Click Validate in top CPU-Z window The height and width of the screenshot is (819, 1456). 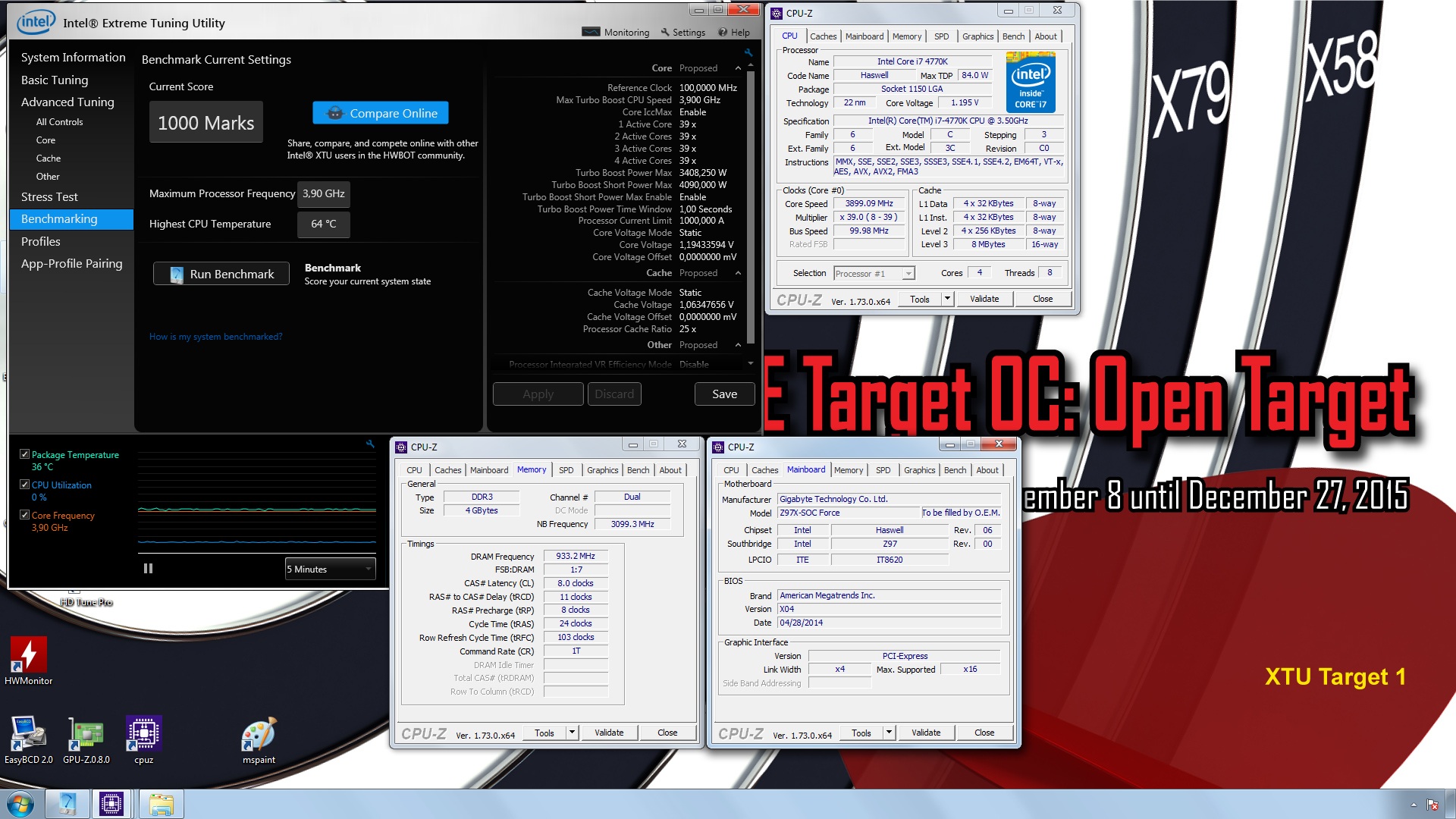pyautogui.click(x=984, y=299)
